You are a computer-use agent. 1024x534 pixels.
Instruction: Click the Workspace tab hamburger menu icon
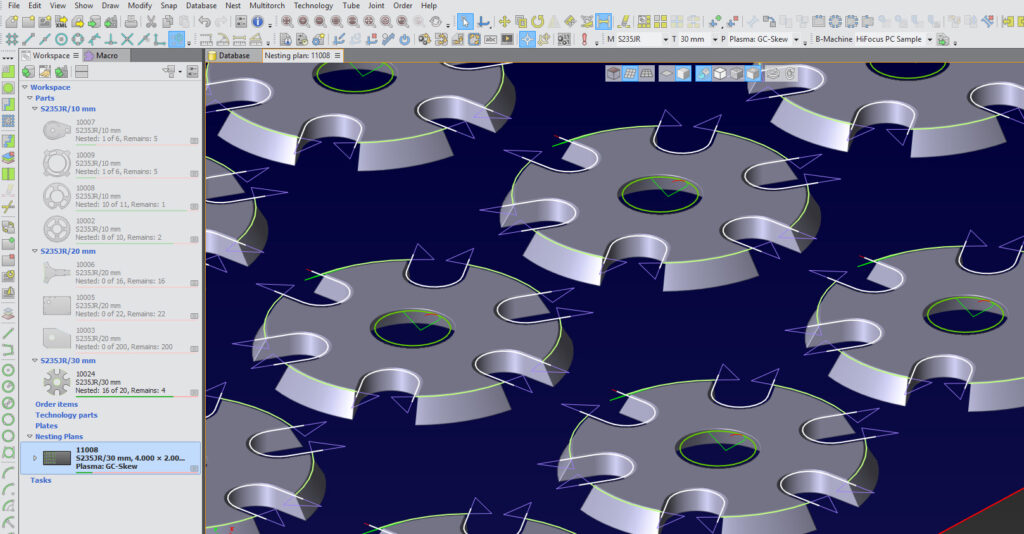(76, 55)
